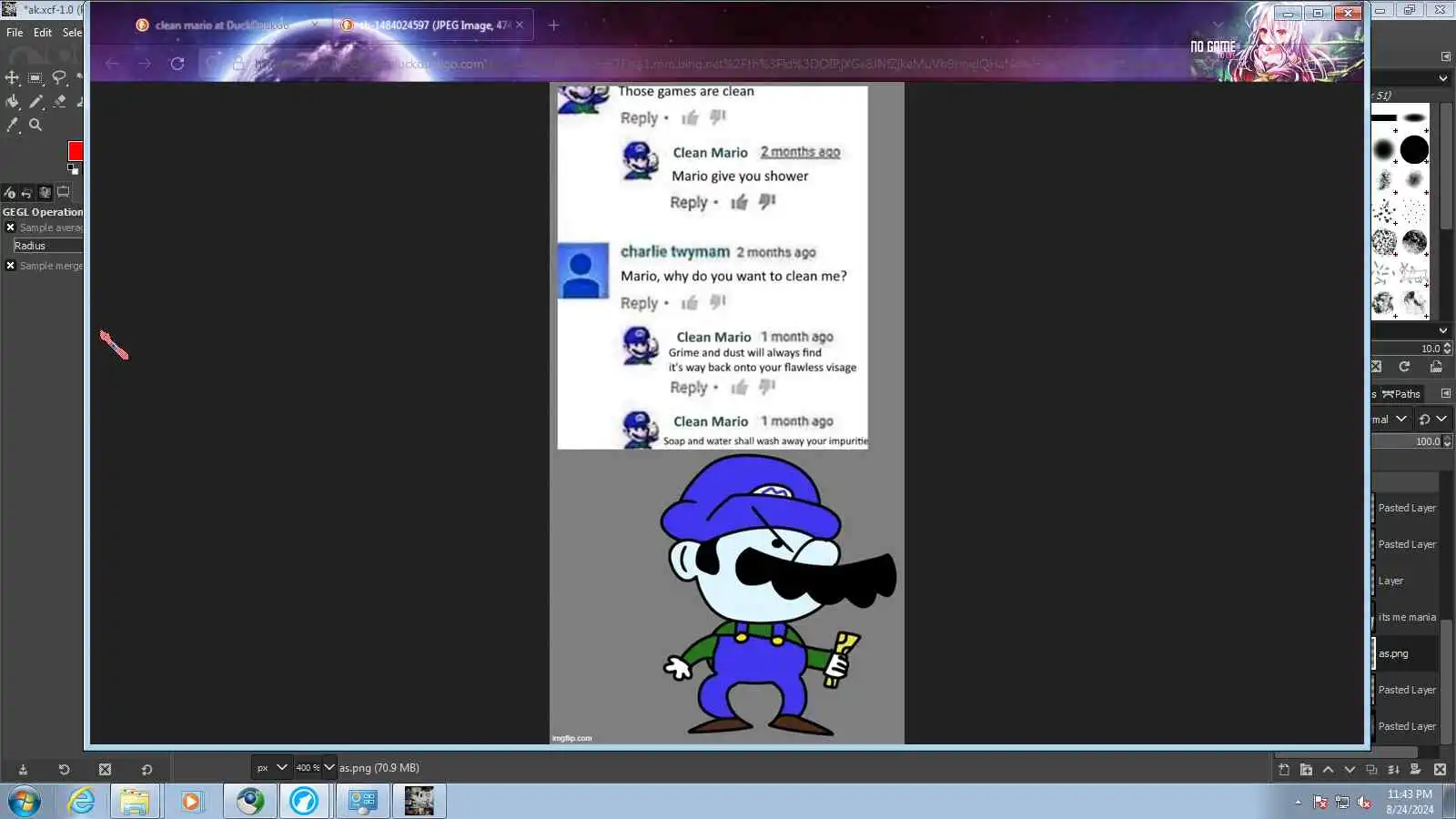This screenshot has width=1456, height=819.
Task: Reload the browser page
Action: [x=177, y=64]
